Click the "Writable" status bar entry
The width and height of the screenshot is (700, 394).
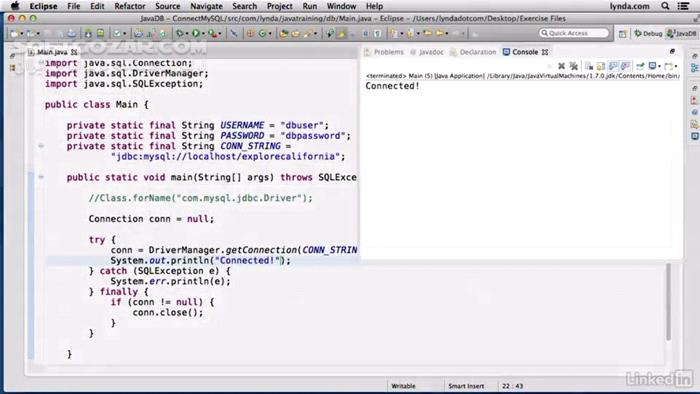pos(403,386)
